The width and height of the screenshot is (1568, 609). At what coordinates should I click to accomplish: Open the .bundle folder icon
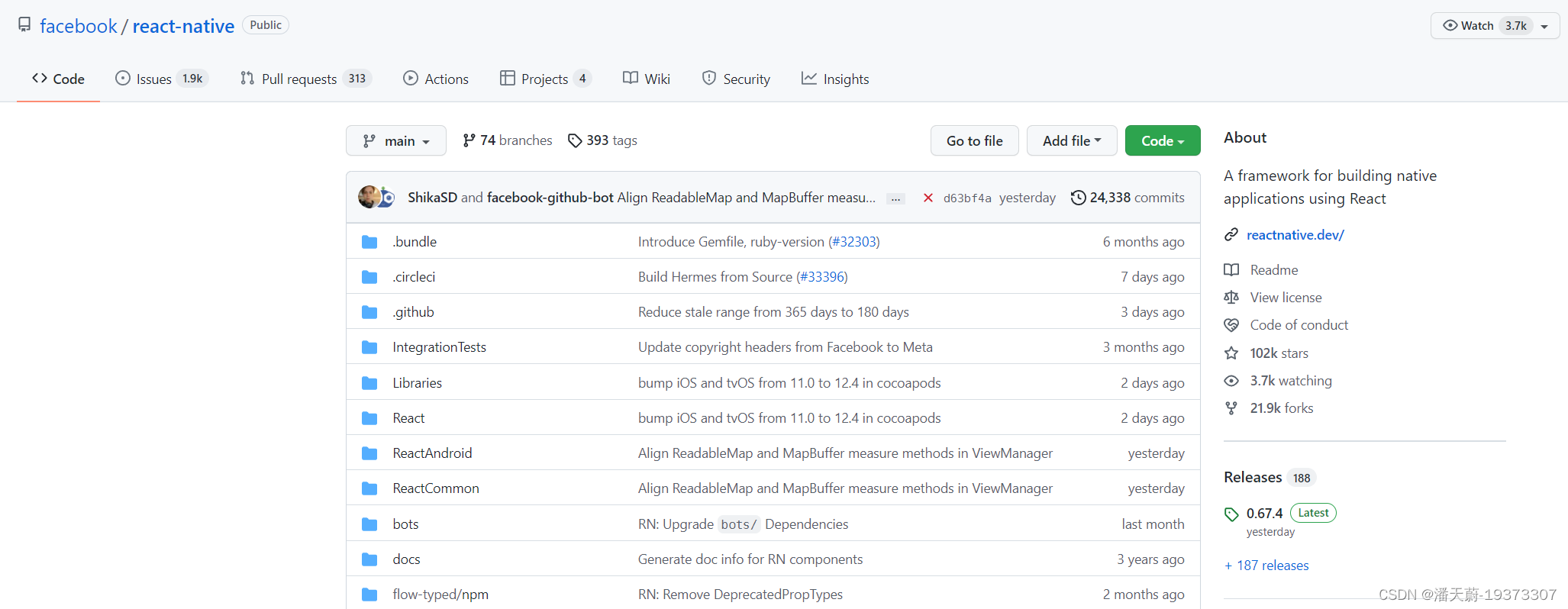point(369,242)
